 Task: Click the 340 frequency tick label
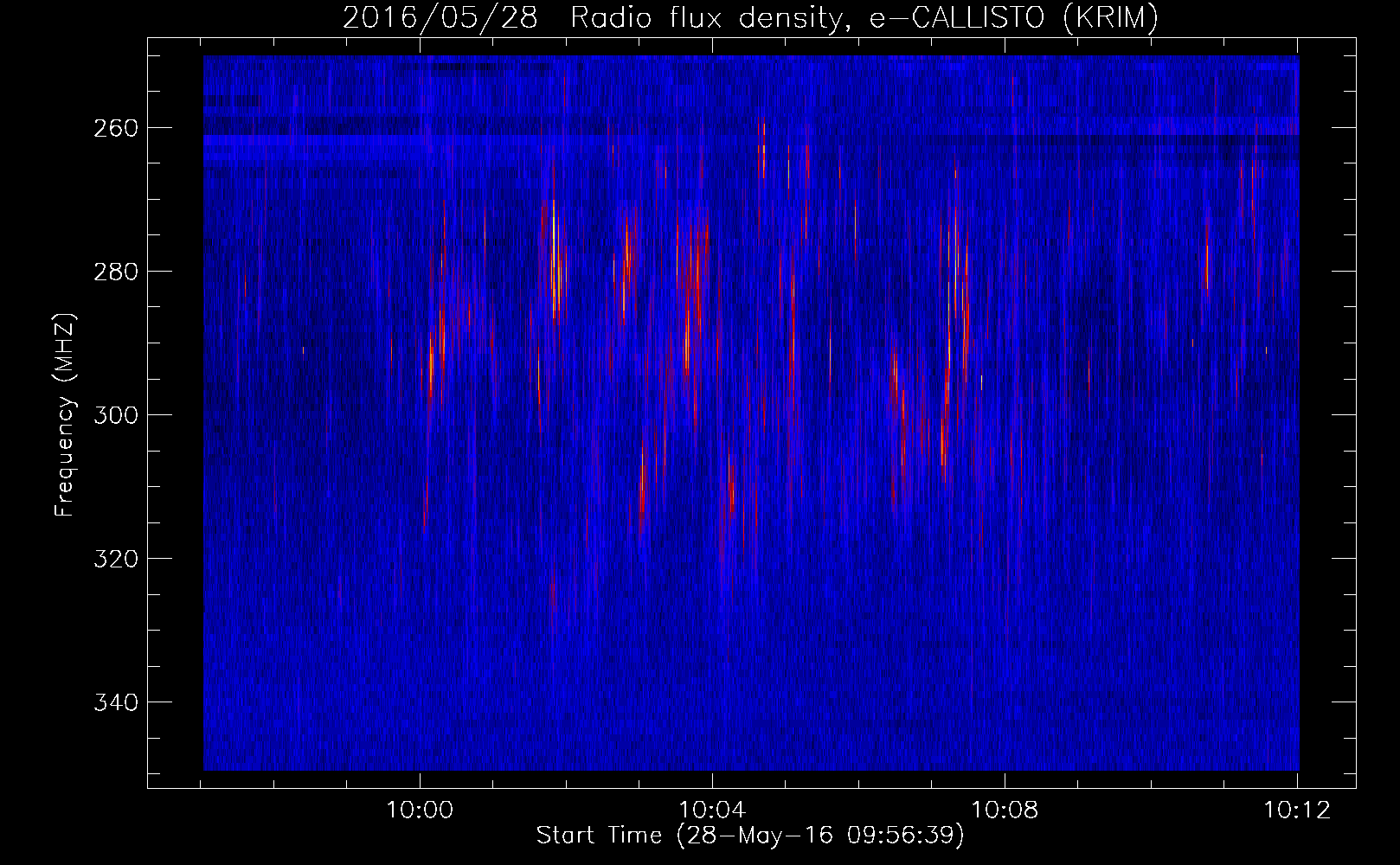coord(114,702)
